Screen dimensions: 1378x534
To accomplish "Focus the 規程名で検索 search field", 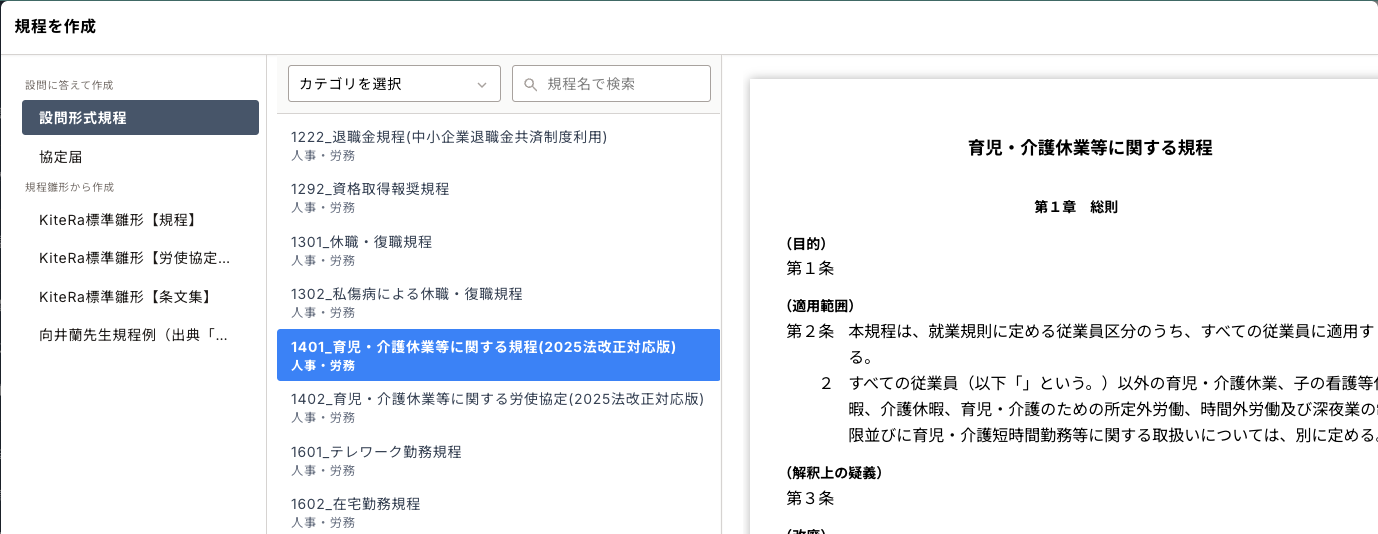I will [622, 84].
